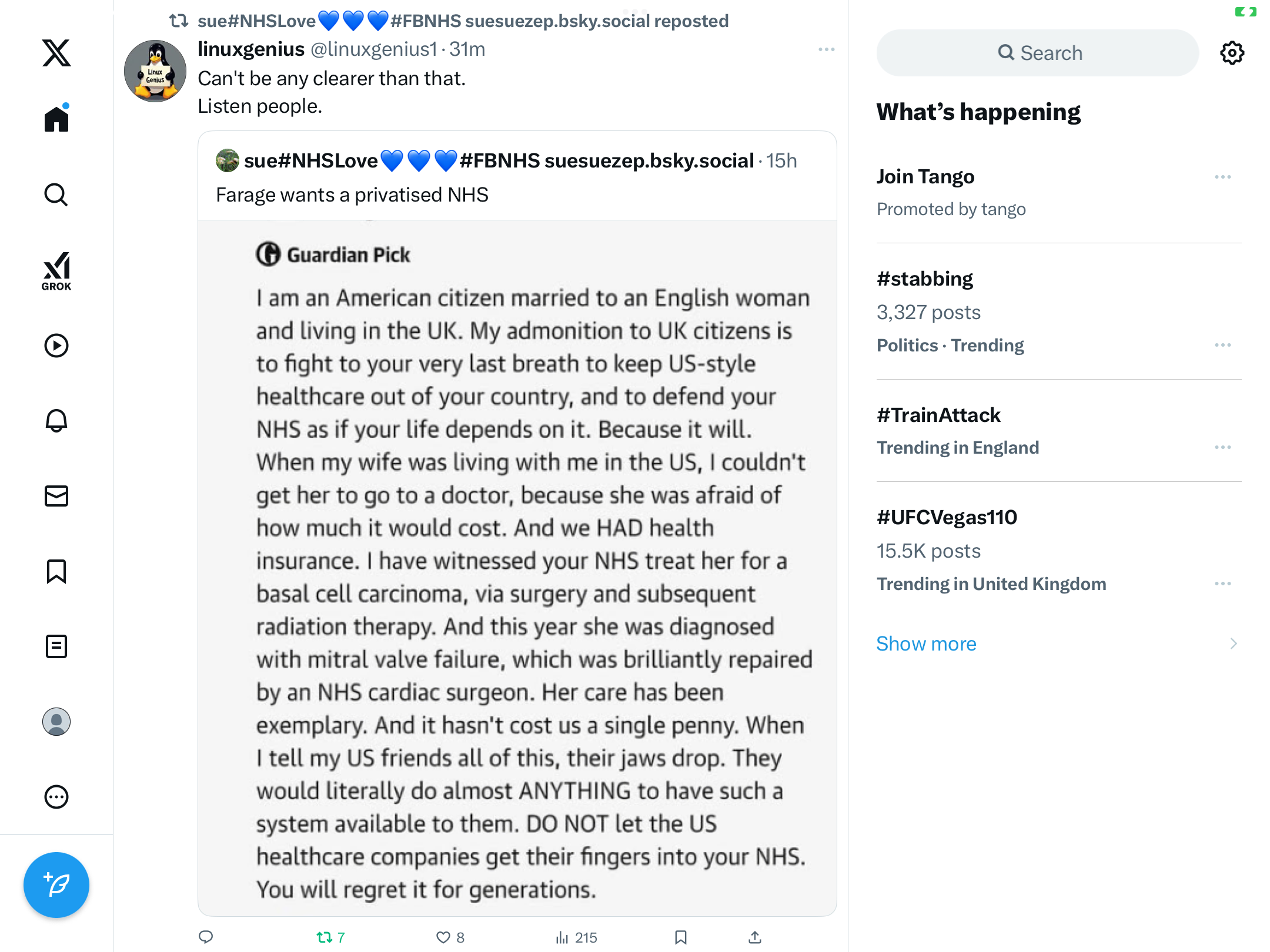The image size is (1270, 952).
Task: Open Lists icon in sidebar
Action: point(56,646)
